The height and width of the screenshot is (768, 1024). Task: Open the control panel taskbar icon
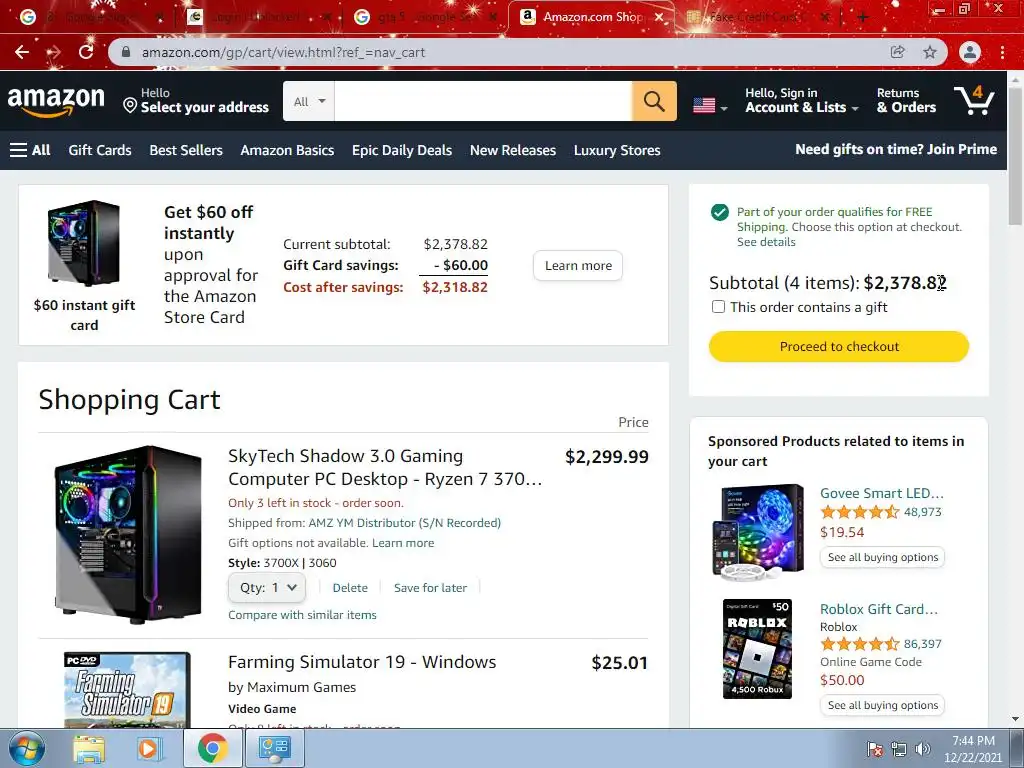click(274, 748)
